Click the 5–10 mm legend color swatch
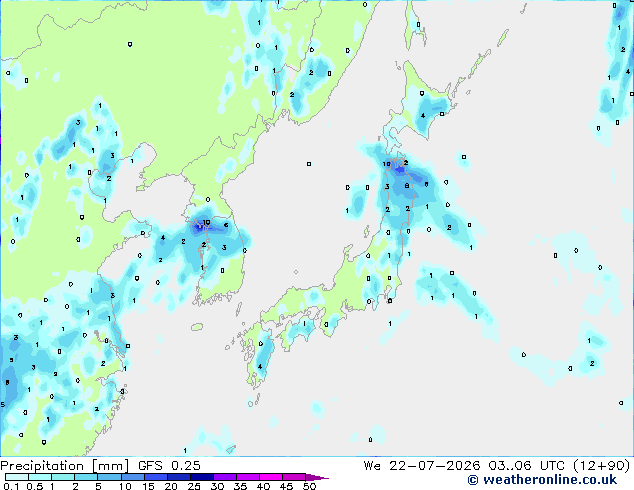The image size is (634, 490). click(x=109, y=477)
